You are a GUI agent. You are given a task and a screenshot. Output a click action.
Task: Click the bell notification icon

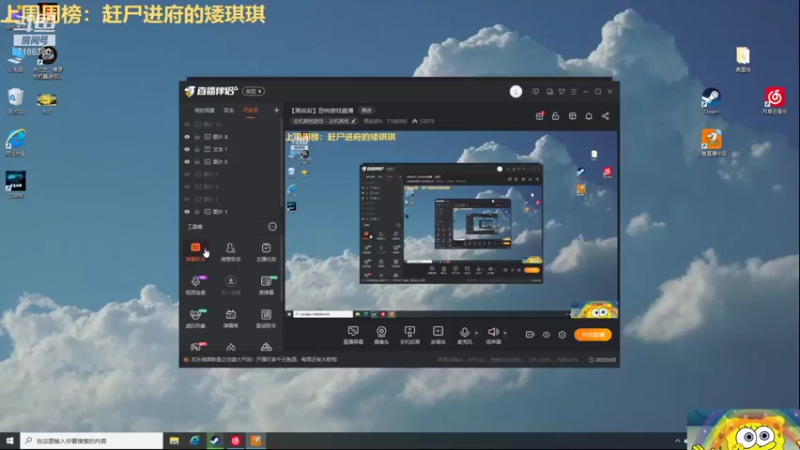(589, 116)
